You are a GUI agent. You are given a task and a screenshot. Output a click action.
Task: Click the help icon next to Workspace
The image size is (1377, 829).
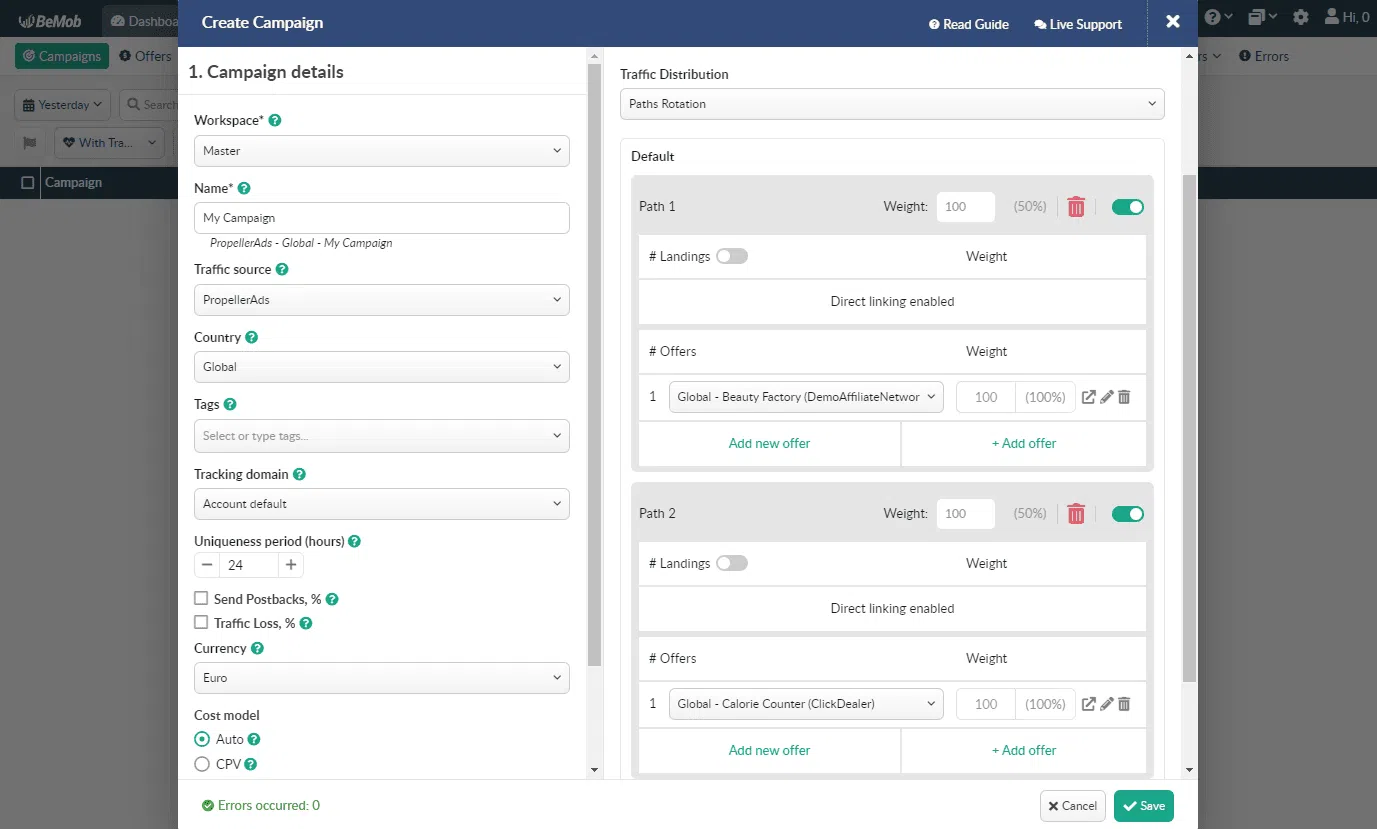(x=275, y=120)
